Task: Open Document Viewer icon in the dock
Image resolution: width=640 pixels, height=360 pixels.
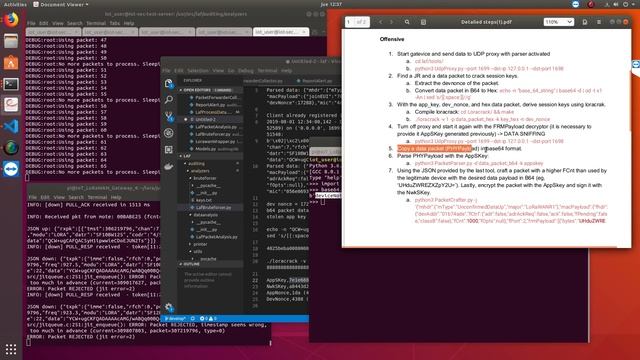Action: pyautogui.click(x=11, y=105)
